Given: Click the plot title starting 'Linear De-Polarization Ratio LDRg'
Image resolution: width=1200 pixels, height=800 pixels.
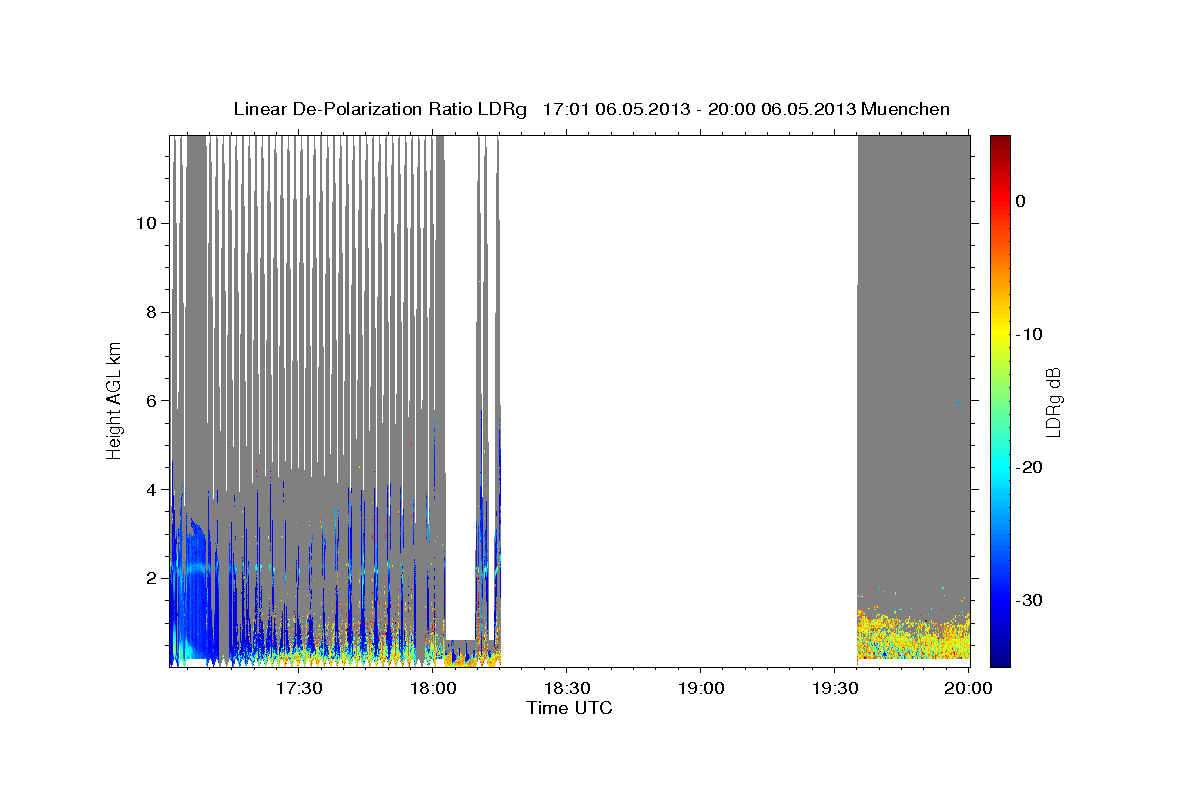Looking at the screenshot, I should tap(591, 109).
